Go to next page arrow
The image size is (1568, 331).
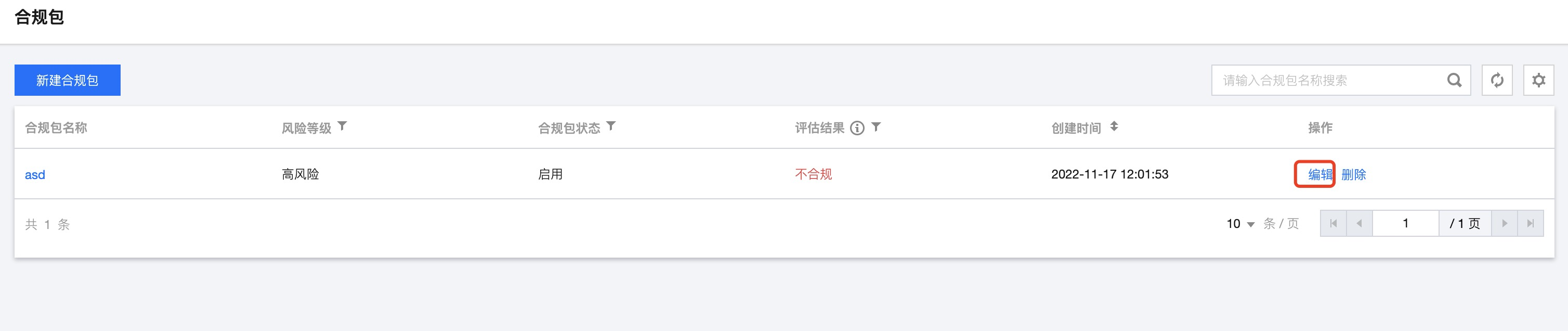tap(1504, 224)
